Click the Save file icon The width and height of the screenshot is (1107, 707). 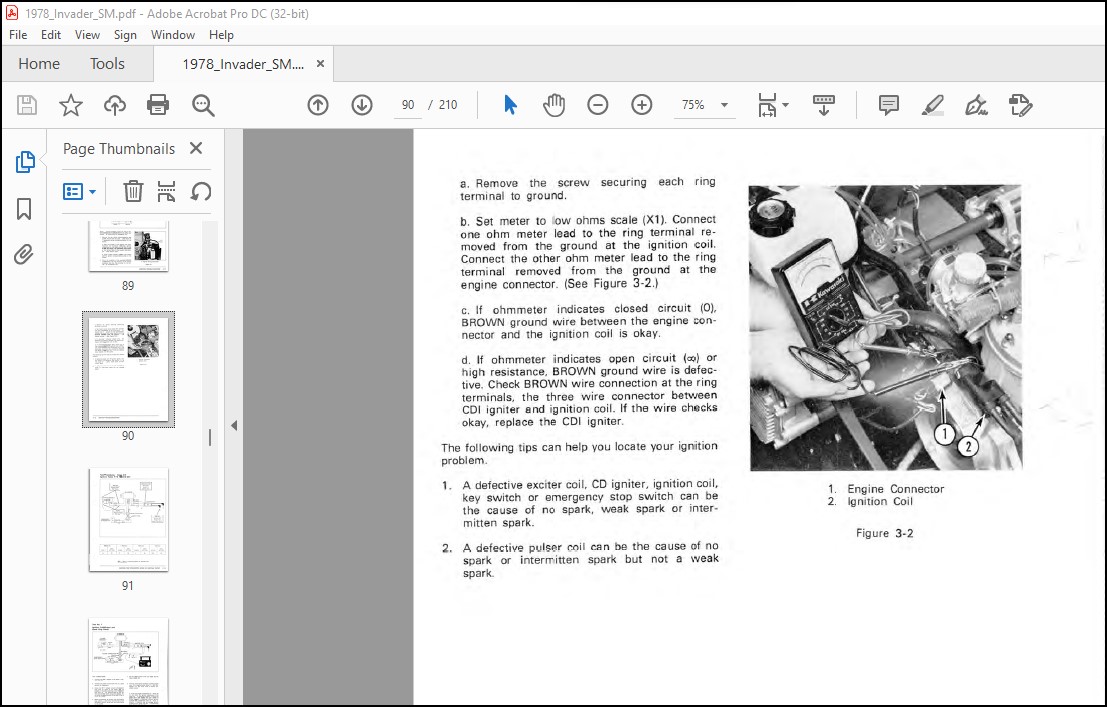pyautogui.click(x=27, y=105)
